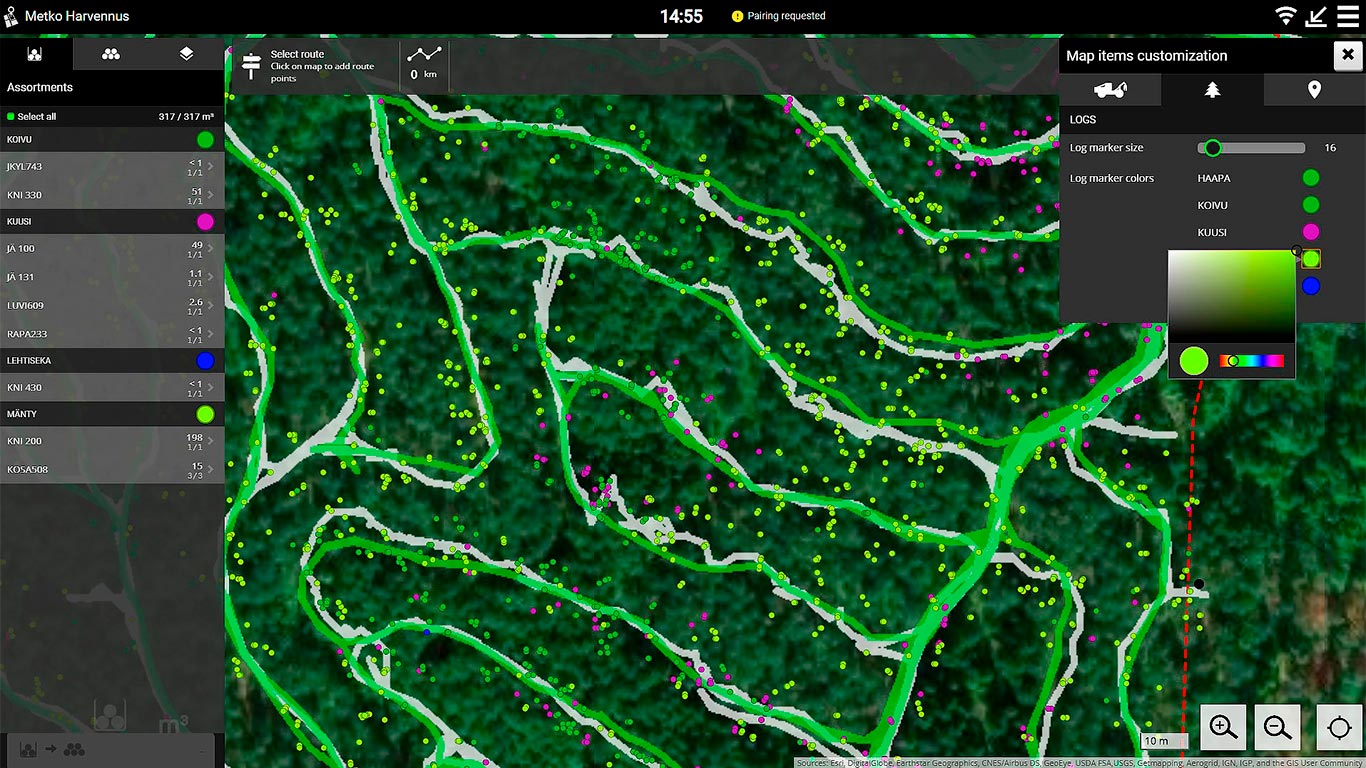
Task: Open the blue log marker color swatch
Action: [x=1311, y=286]
